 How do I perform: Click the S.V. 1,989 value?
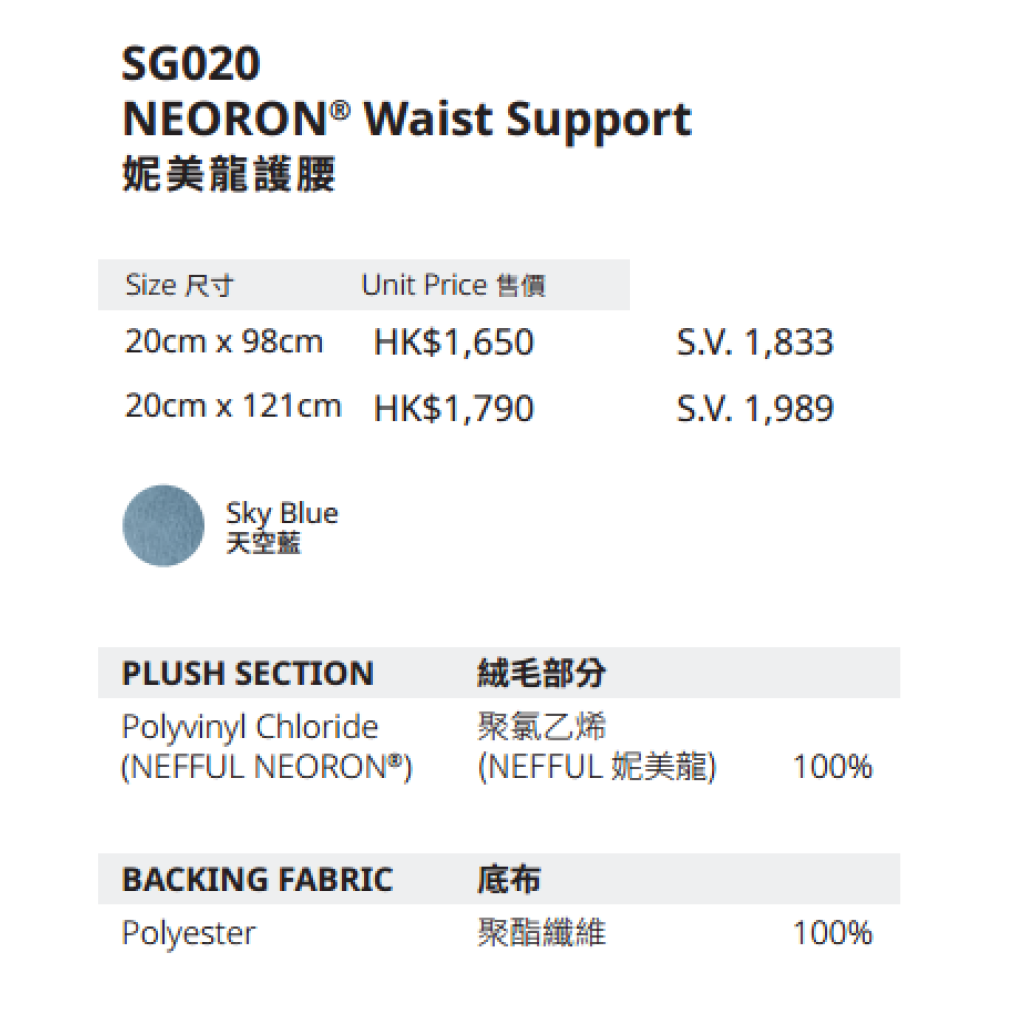(x=756, y=409)
